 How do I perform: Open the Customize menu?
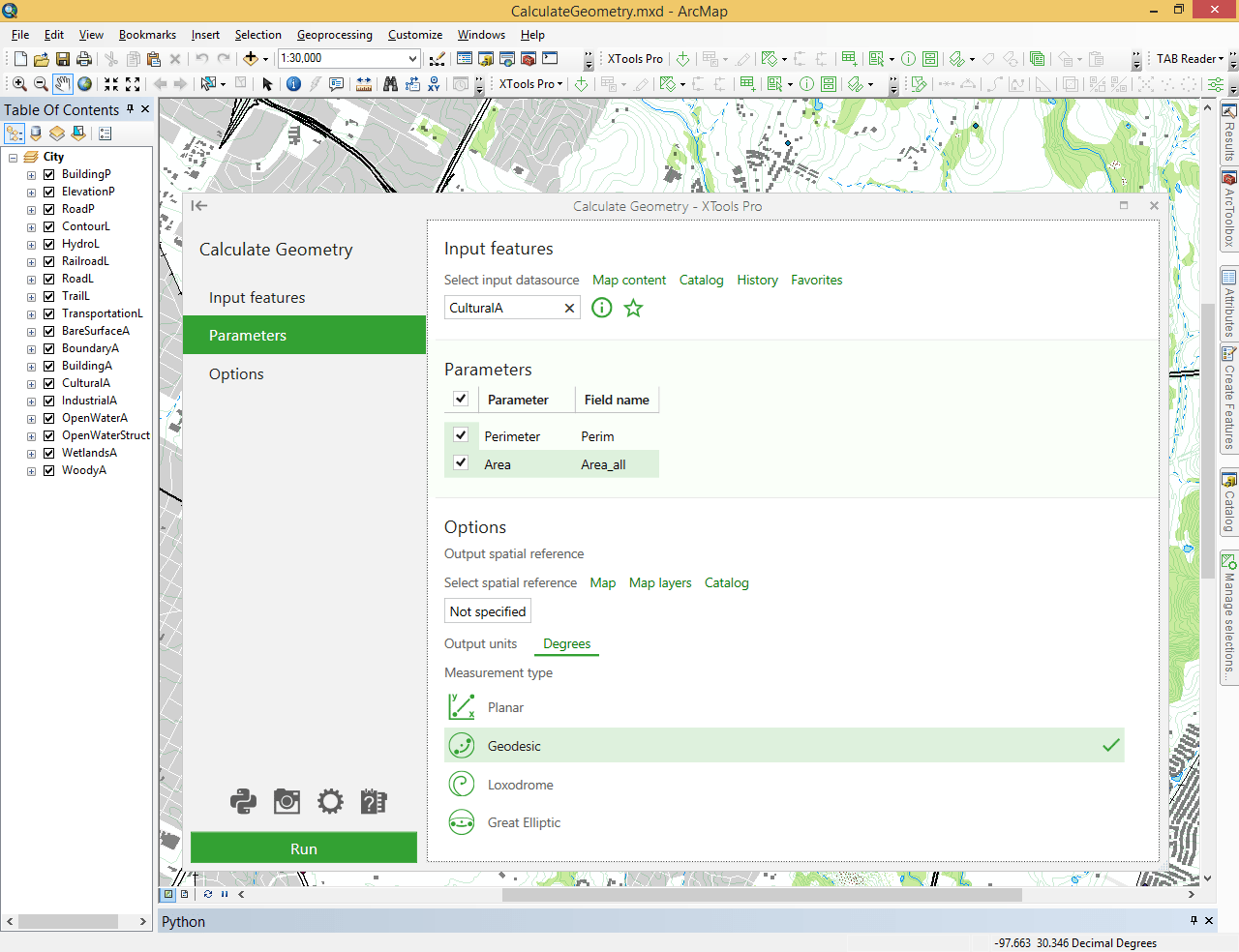pyautogui.click(x=415, y=35)
